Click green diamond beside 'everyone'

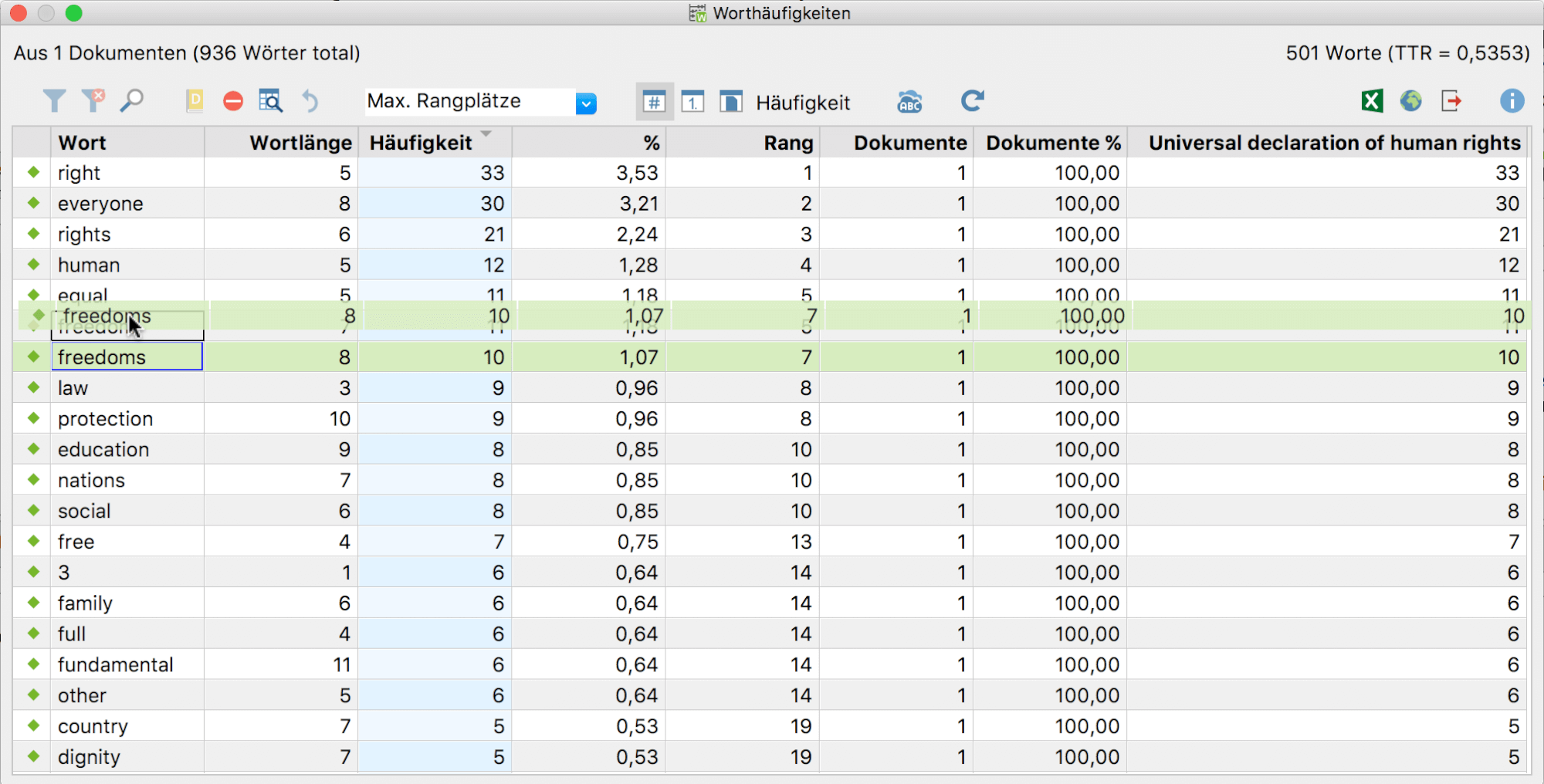click(x=33, y=203)
